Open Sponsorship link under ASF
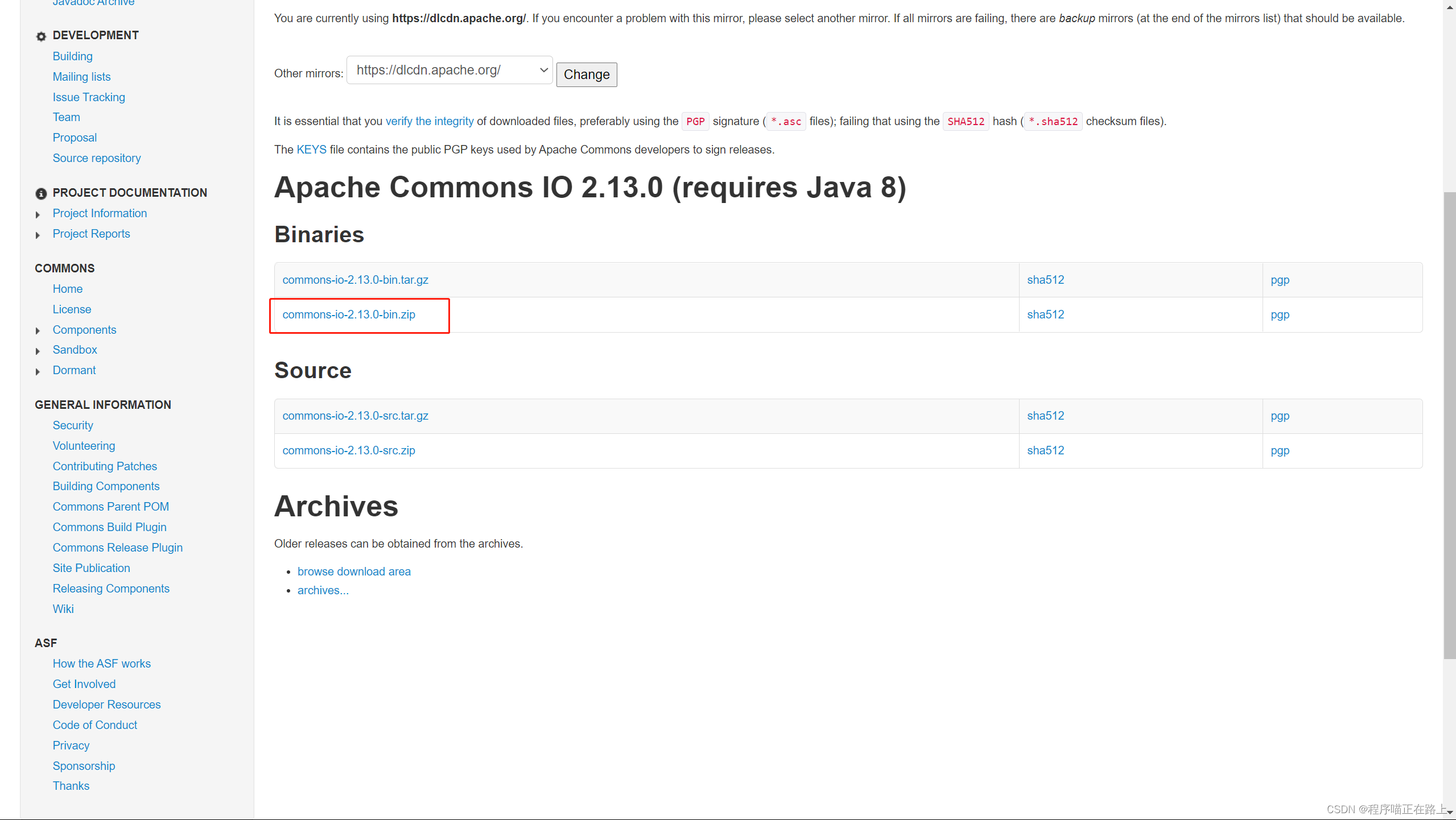Screen dimensions: 1456x820 click(84, 766)
